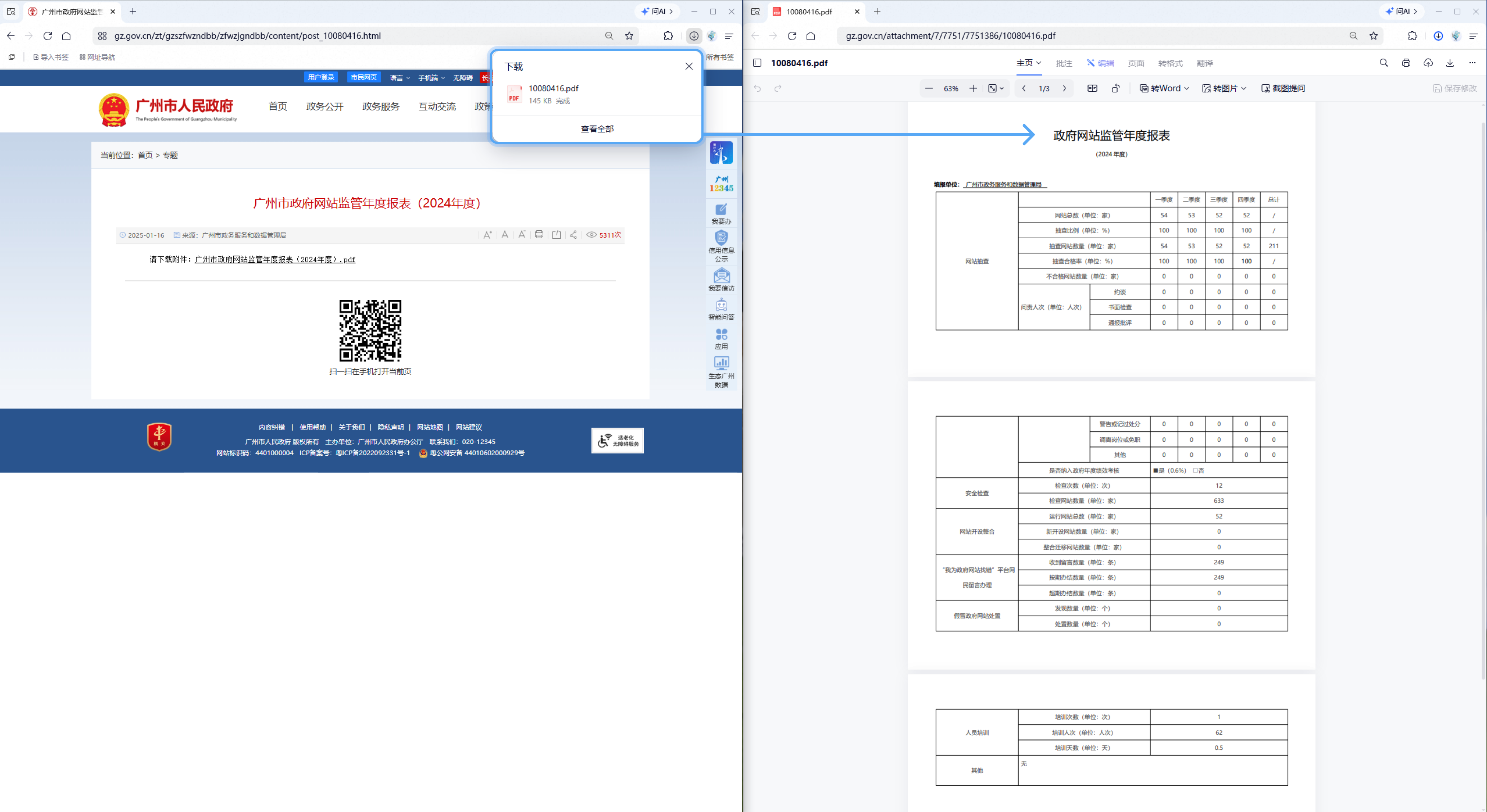Open the 手机端 dropdown on the website header
The height and width of the screenshot is (812, 1487).
coord(431,78)
